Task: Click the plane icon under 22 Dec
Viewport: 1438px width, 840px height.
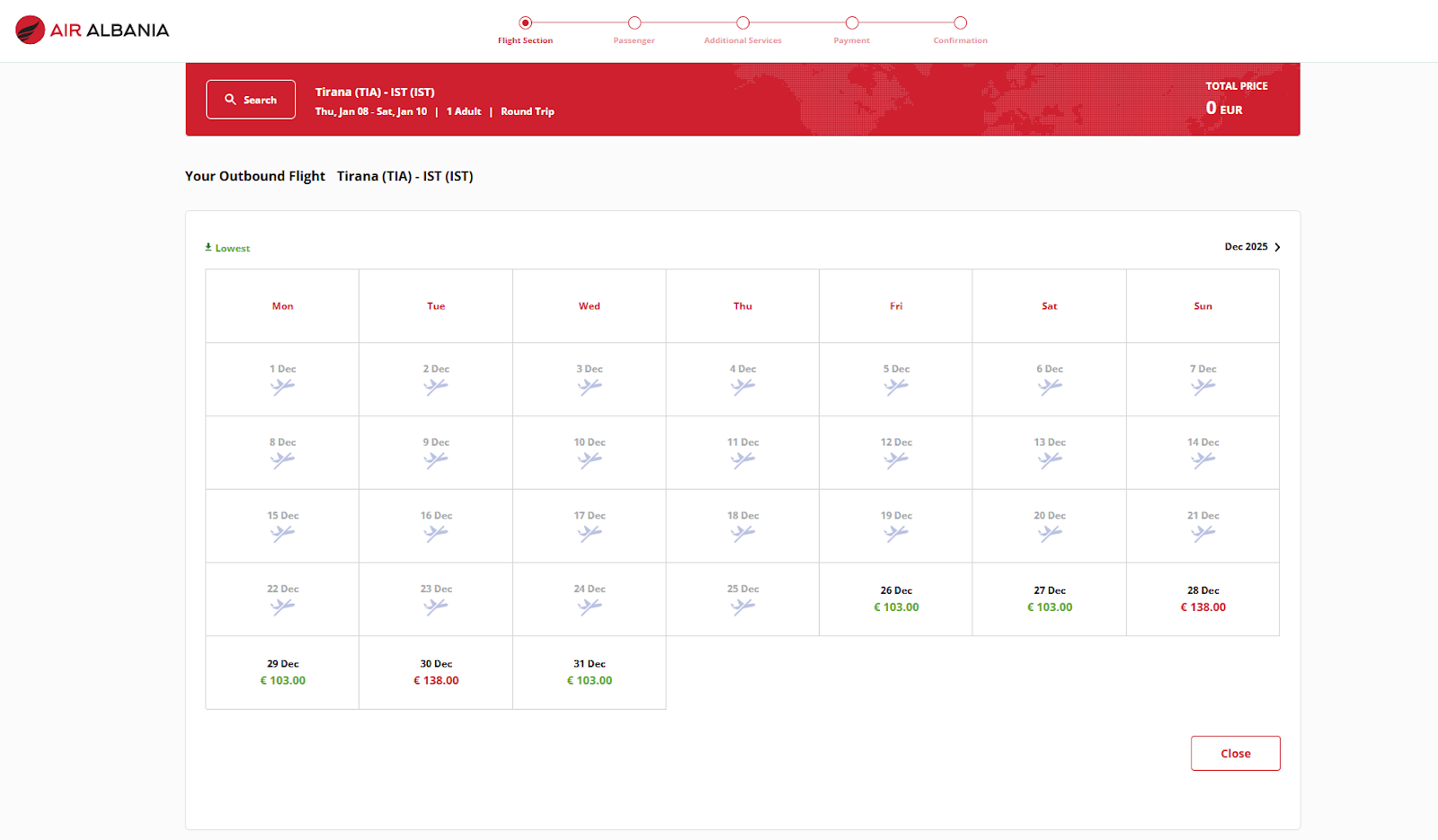Action: click(282, 607)
